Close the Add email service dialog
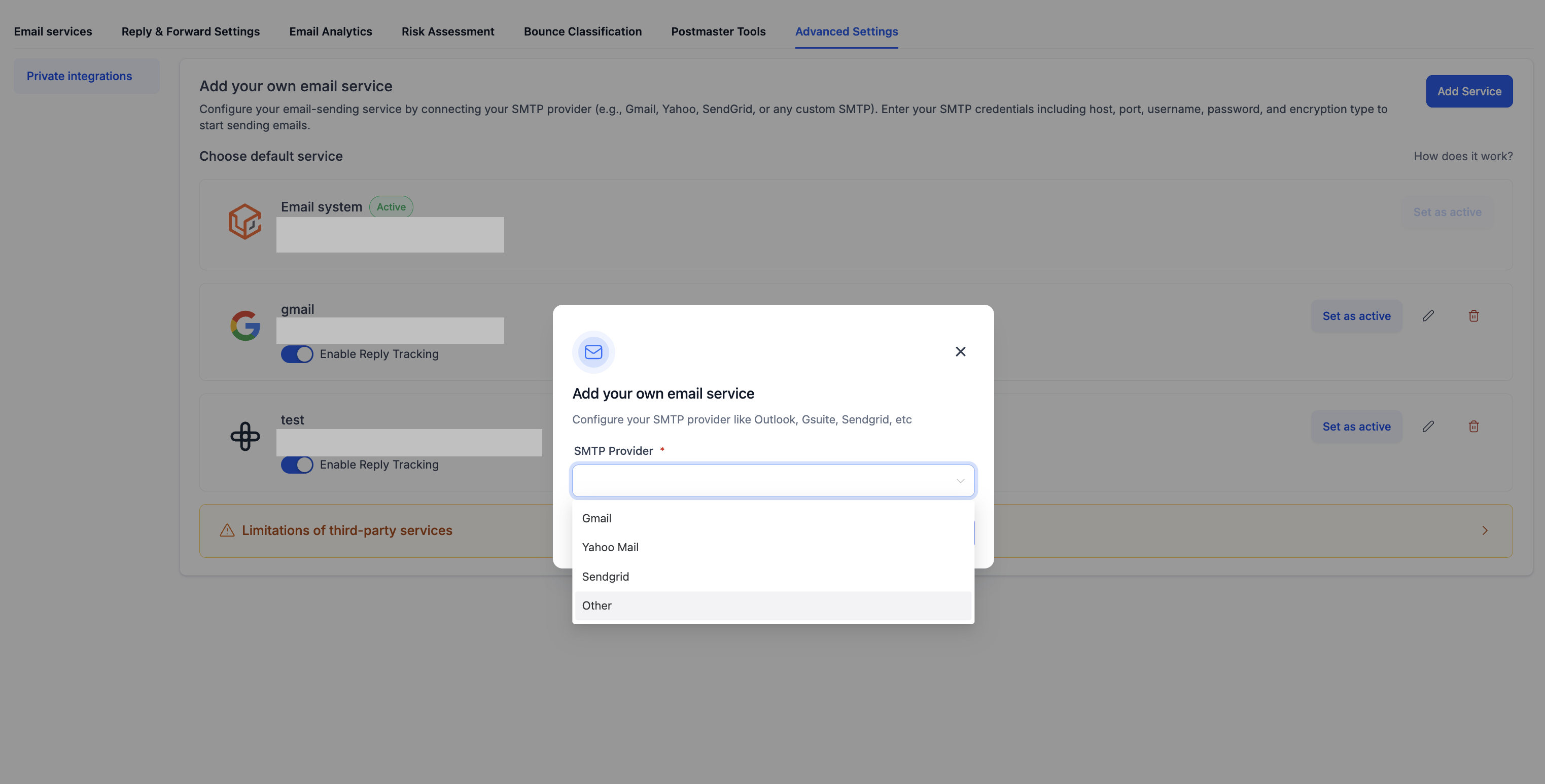 coord(960,351)
